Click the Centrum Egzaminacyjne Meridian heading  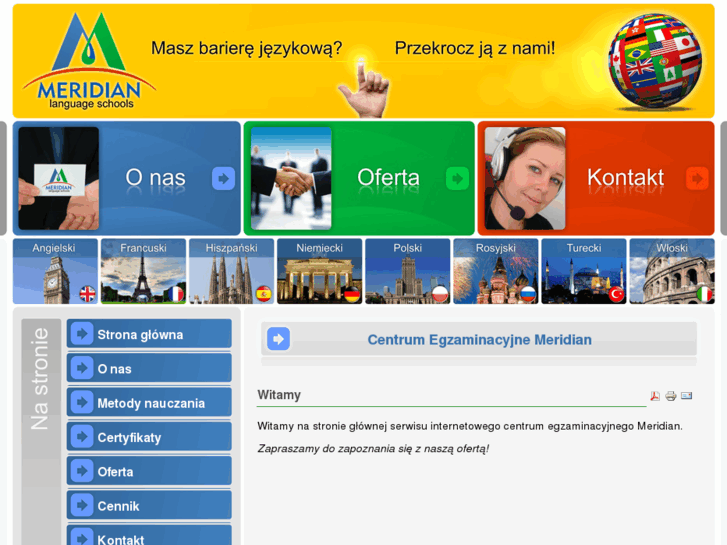click(479, 340)
